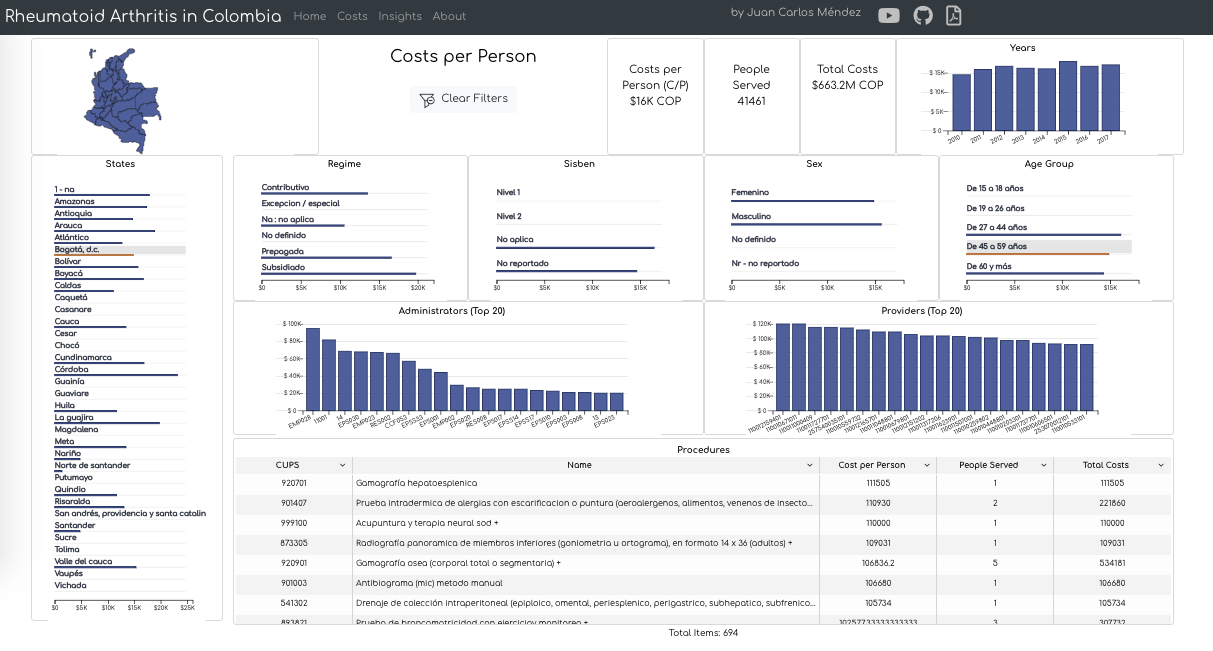Viewport: 1213px width, 651px height.
Task: Open the PDF document icon
Action: [954, 15]
